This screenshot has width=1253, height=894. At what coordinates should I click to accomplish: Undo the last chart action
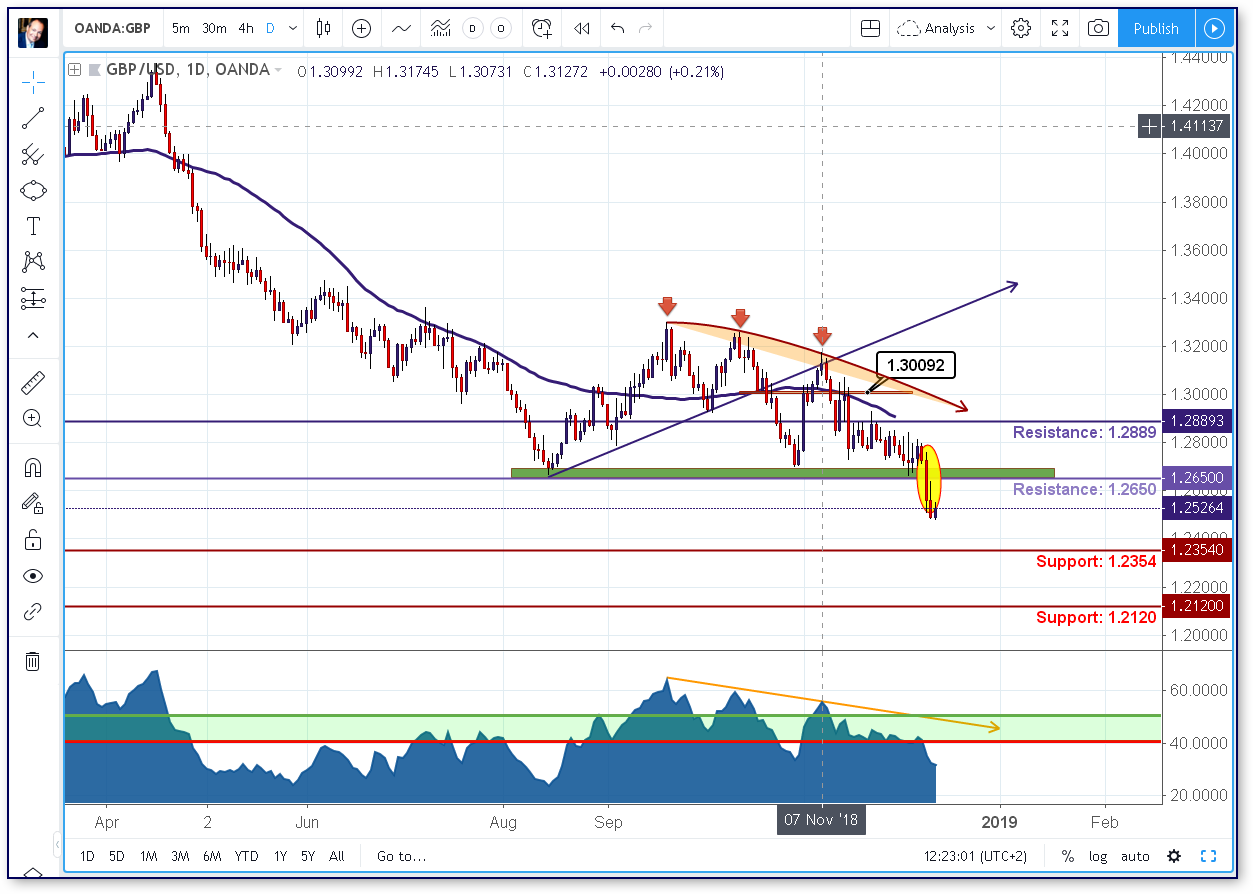[618, 28]
